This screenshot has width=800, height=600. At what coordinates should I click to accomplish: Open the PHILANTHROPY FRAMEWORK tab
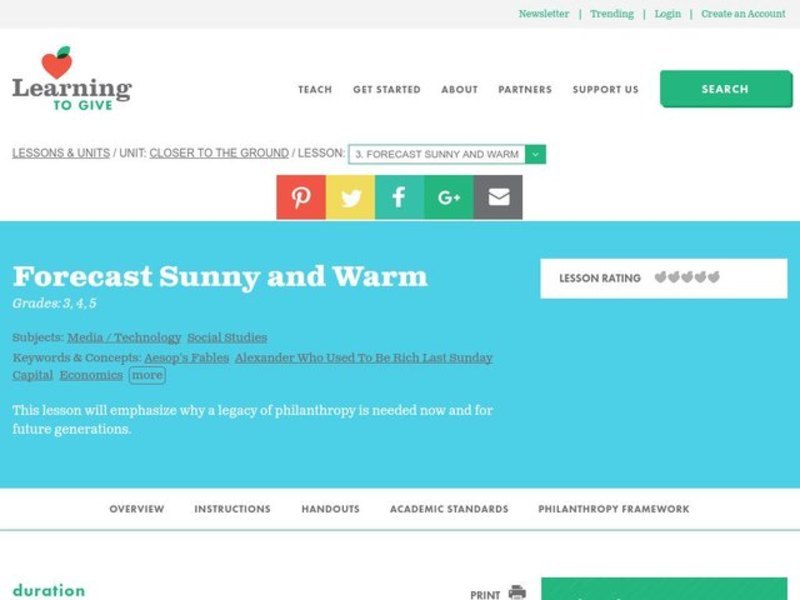tap(612, 508)
